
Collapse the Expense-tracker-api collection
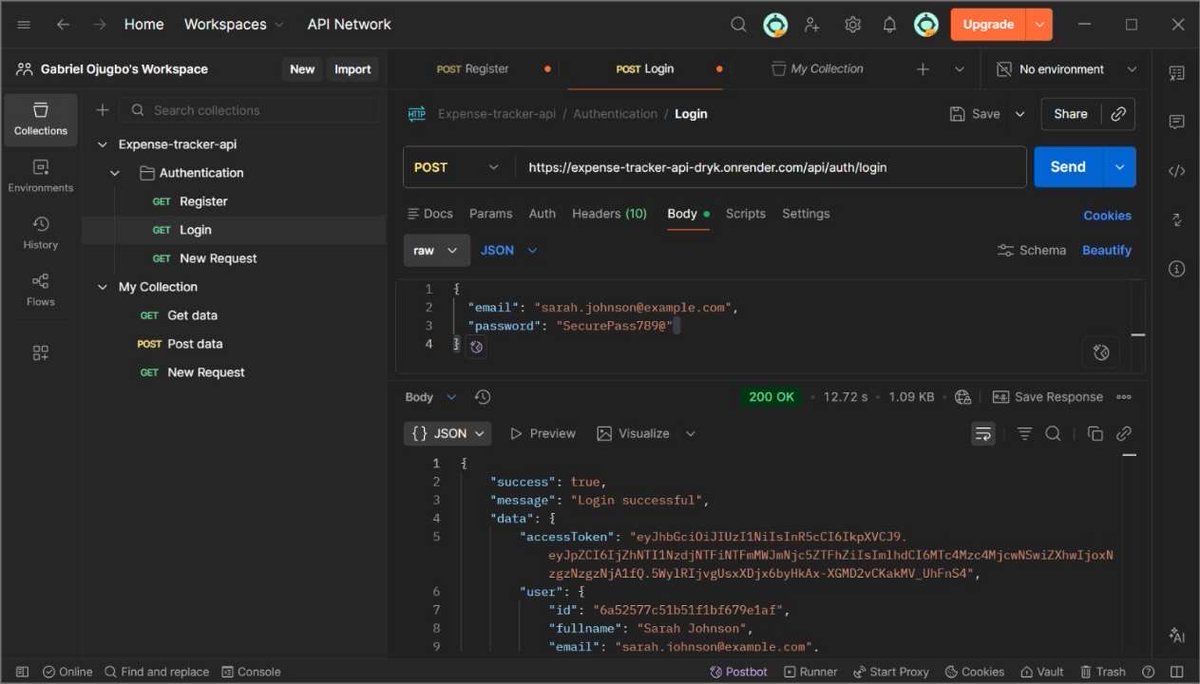[x=102, y=144]
